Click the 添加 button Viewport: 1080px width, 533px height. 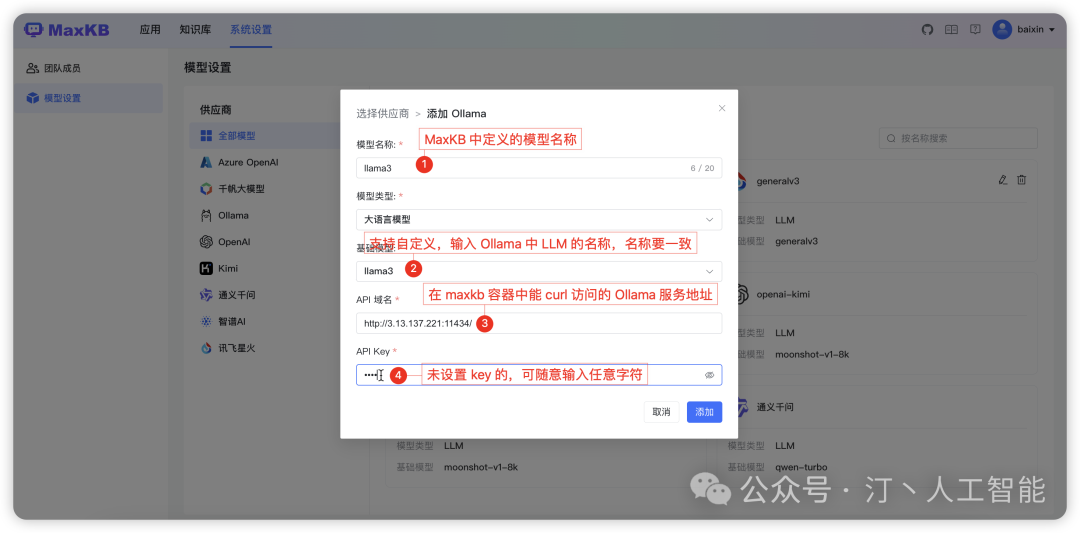[x=704, y=412]
